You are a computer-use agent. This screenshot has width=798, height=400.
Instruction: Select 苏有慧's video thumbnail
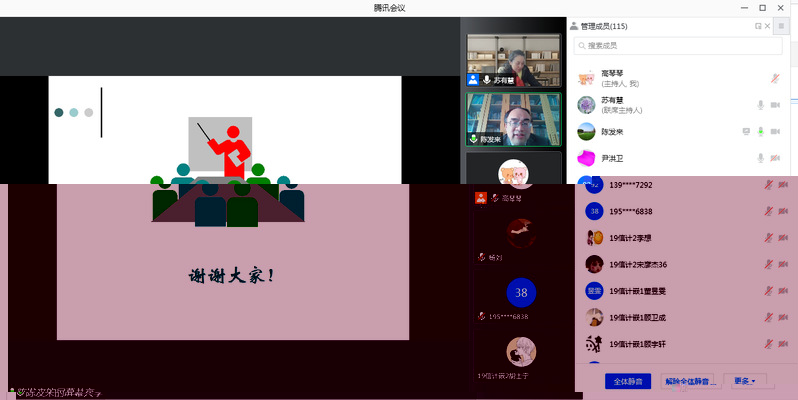[x=513, y=60]
